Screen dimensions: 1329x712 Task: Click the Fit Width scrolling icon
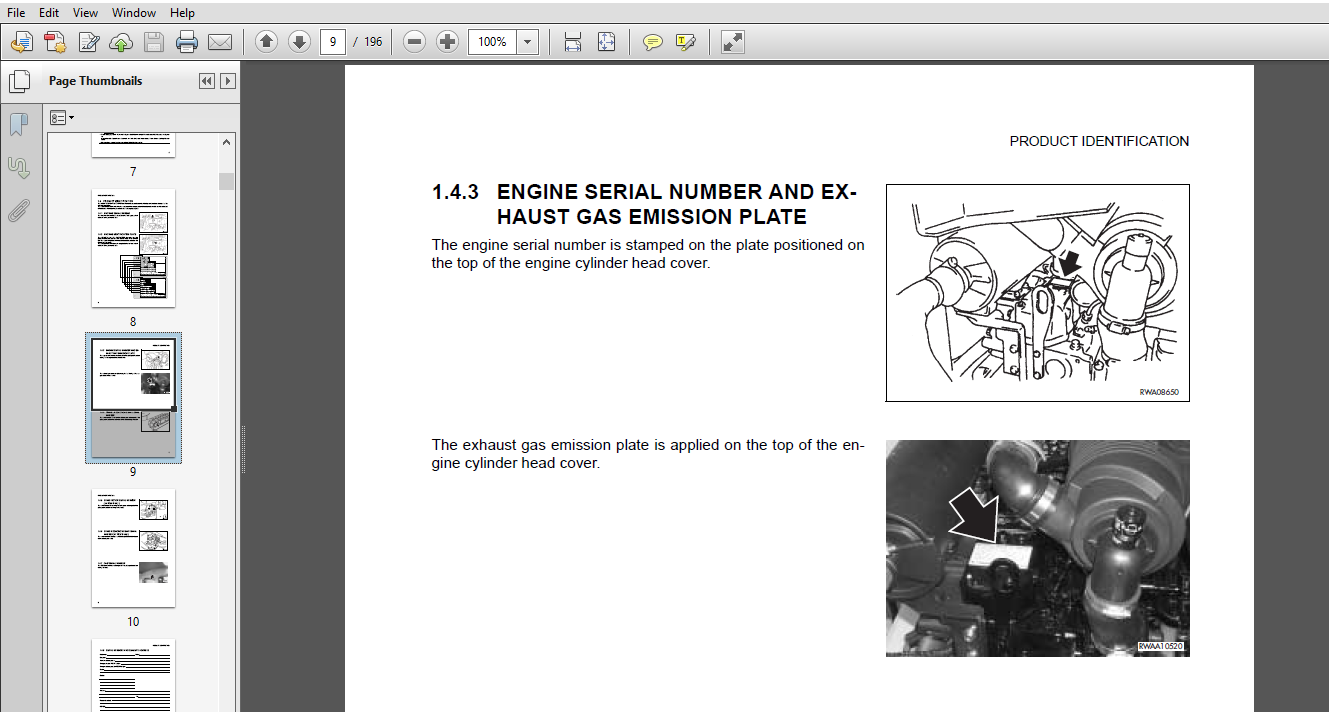573,42
